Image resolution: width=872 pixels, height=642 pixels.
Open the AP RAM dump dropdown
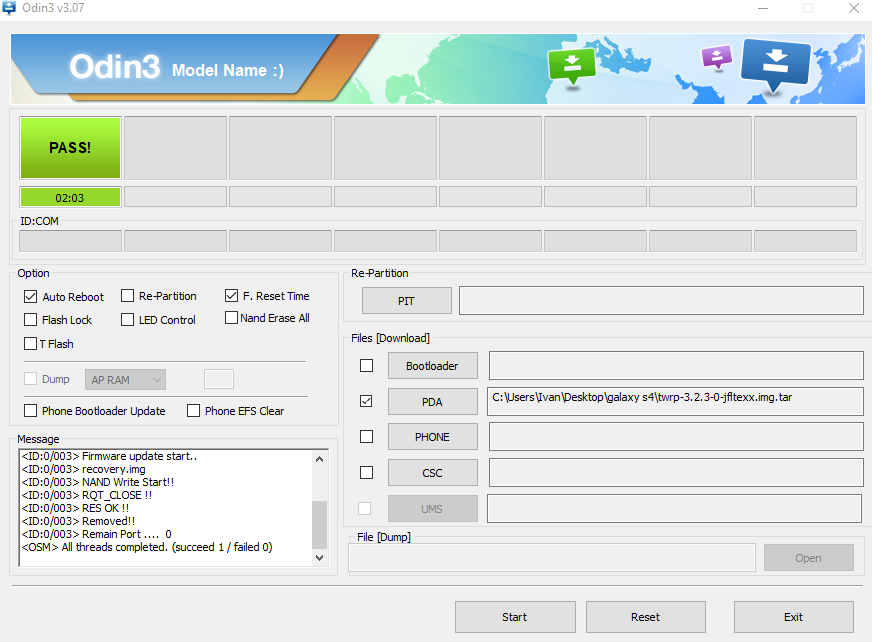pos(125,379)
